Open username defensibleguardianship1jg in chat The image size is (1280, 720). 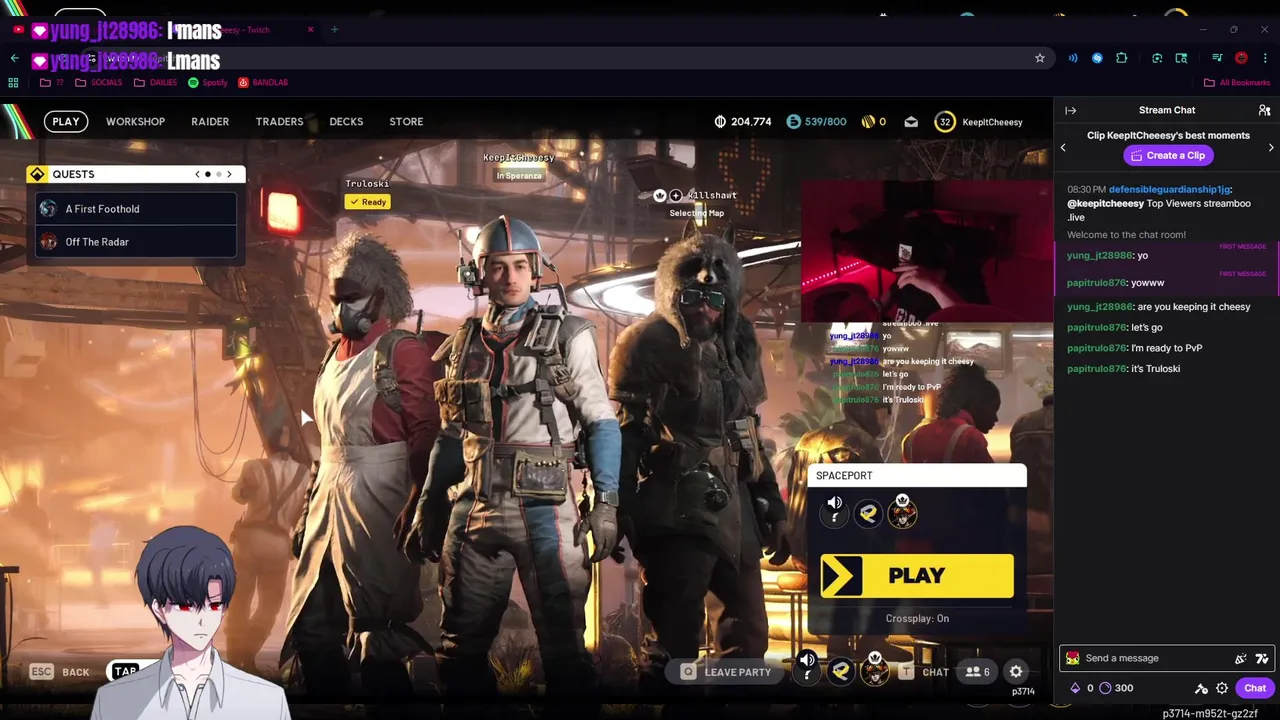(x=1169, y=189)
